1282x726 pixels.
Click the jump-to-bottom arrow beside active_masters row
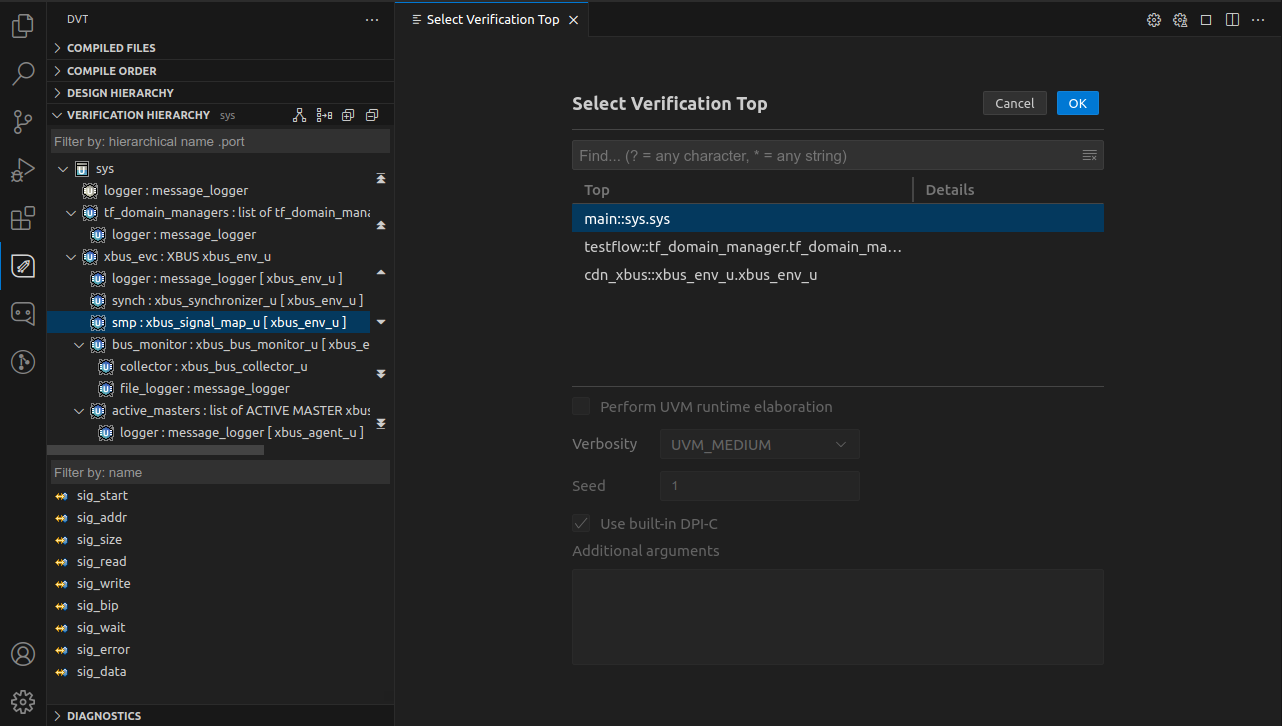click(380, 424)
